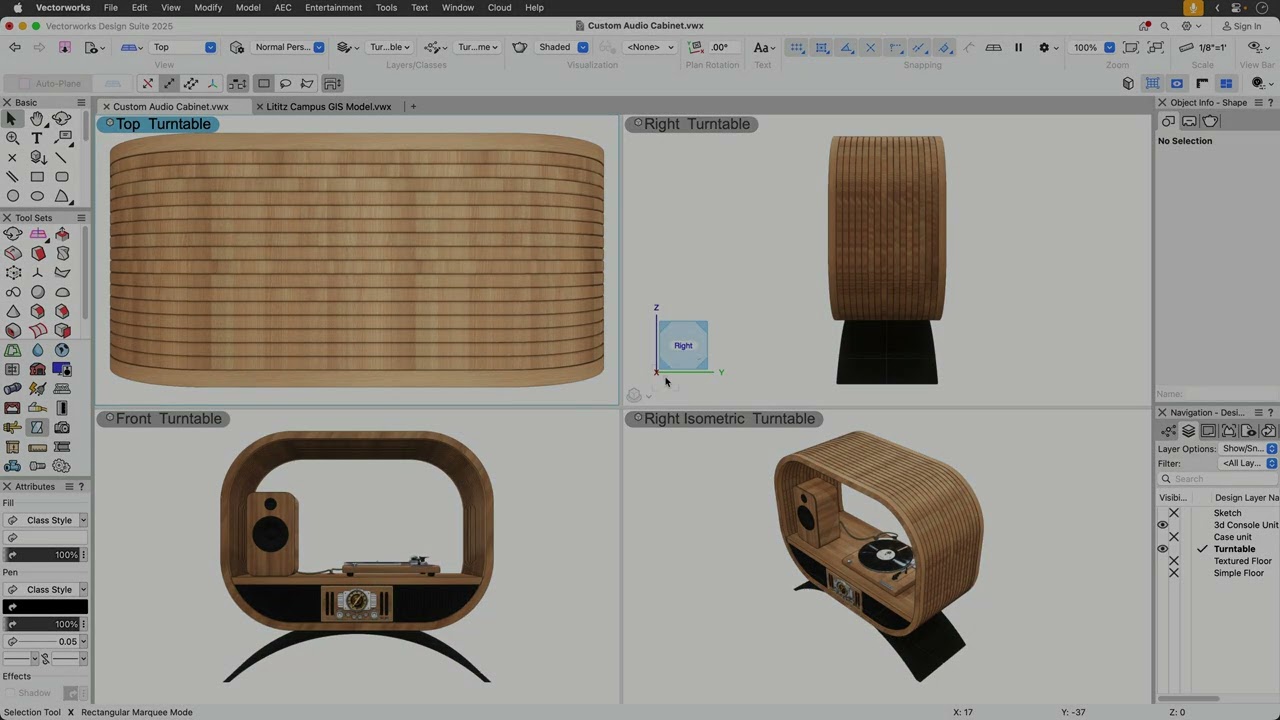Open the Fill Class Style dropdown
1280x720 pixels.
click(x=45, y=520)
